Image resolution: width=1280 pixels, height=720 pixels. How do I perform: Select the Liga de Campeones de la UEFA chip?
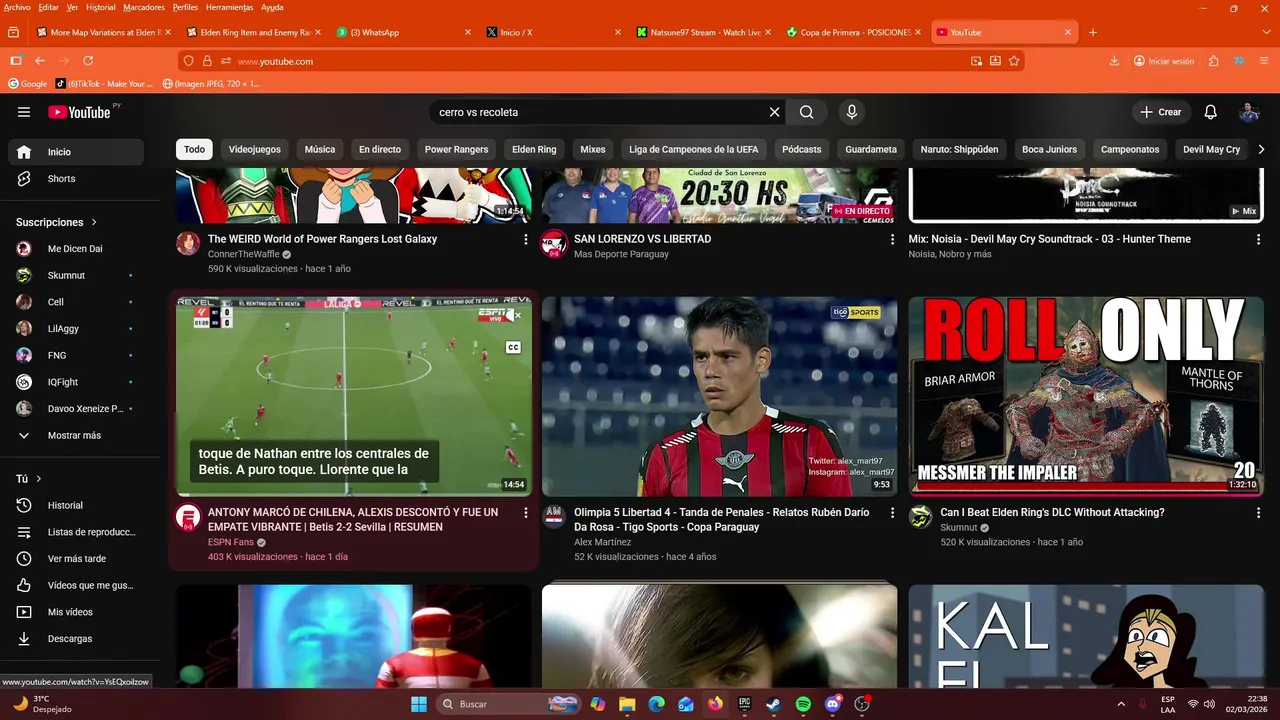[x=694, y=149]
